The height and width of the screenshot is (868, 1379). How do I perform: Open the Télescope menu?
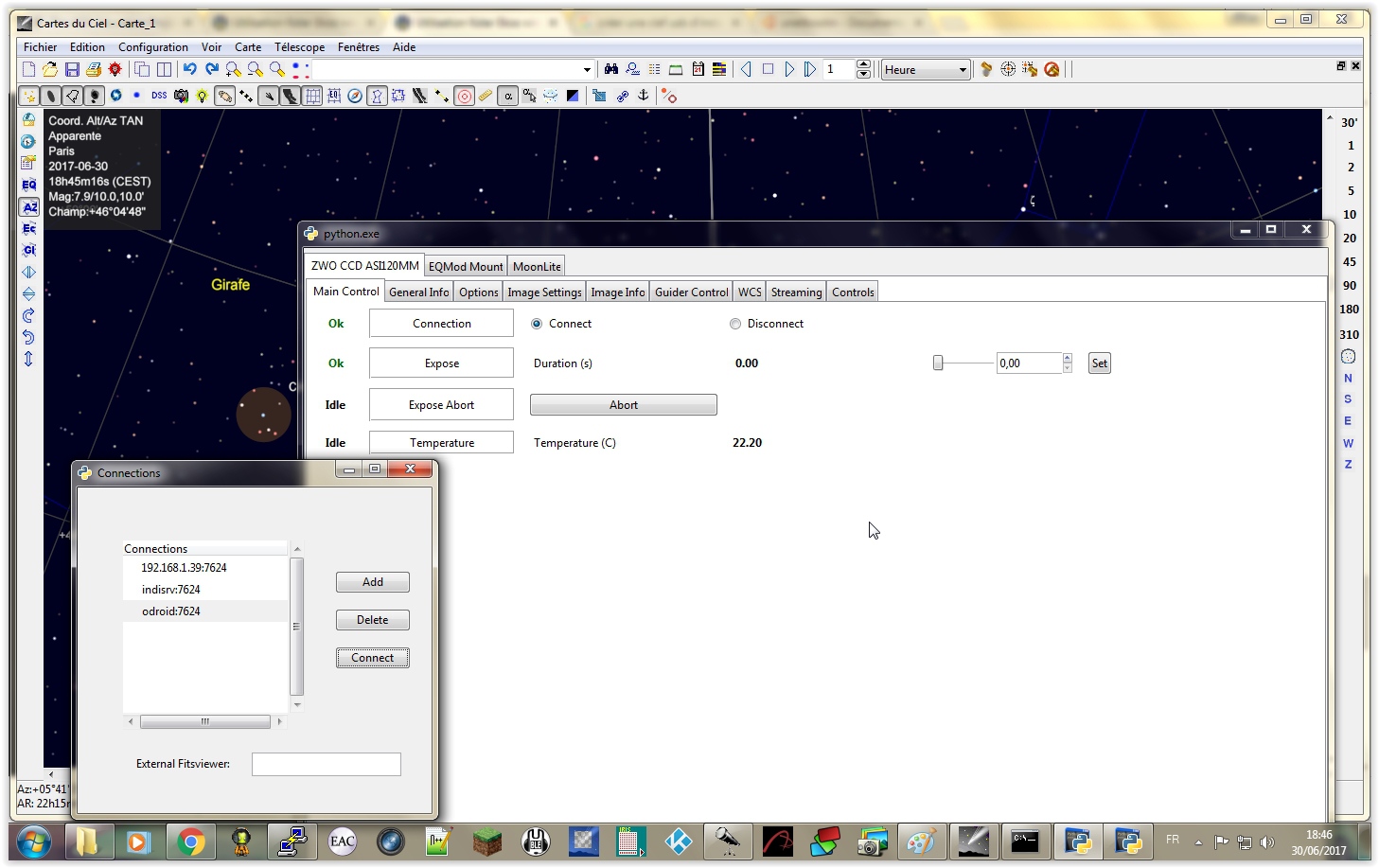tap(299, 46)
